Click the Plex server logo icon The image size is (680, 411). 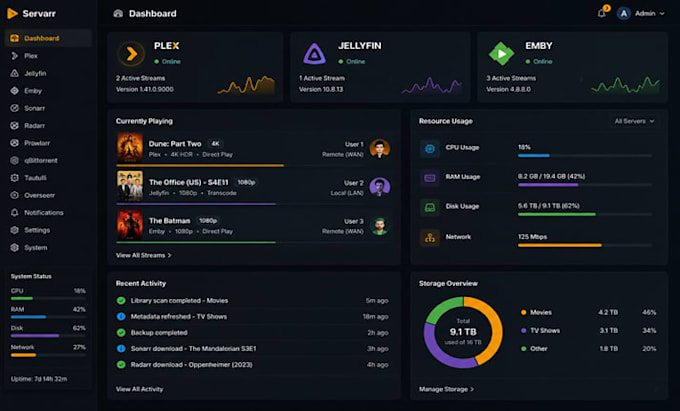click(131, 54)
